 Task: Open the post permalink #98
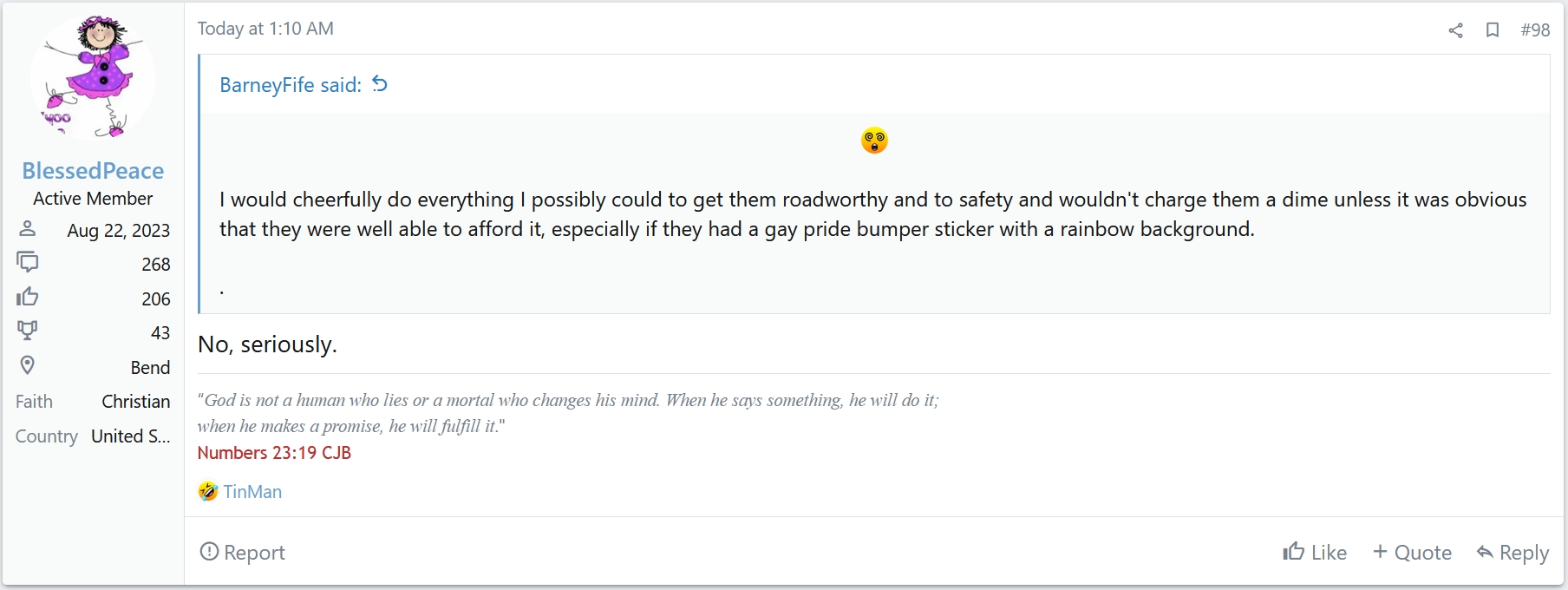point(1535,30)
